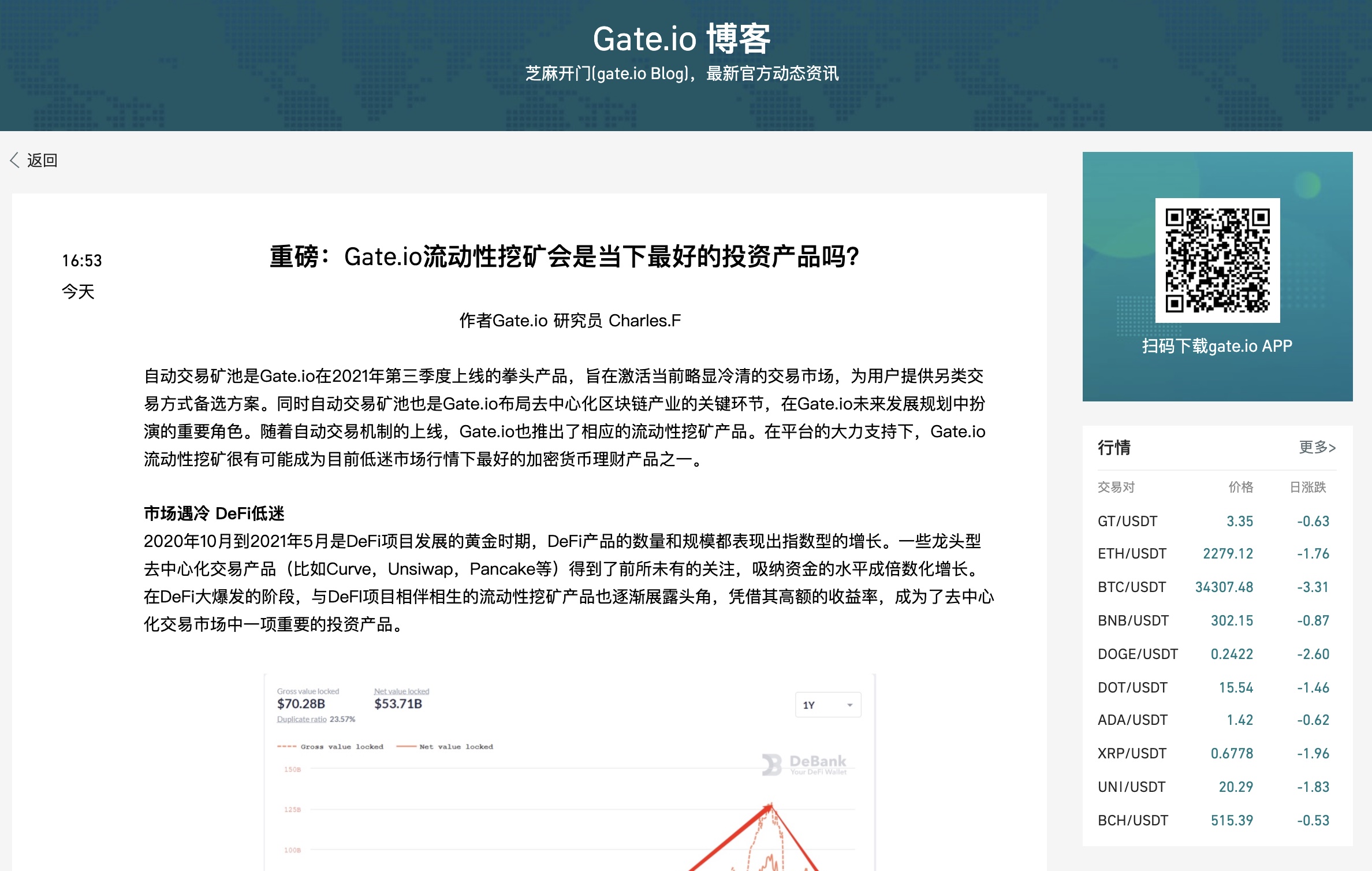
Task: Click the 日涨跌 column header
Action: coord(1308,487)
